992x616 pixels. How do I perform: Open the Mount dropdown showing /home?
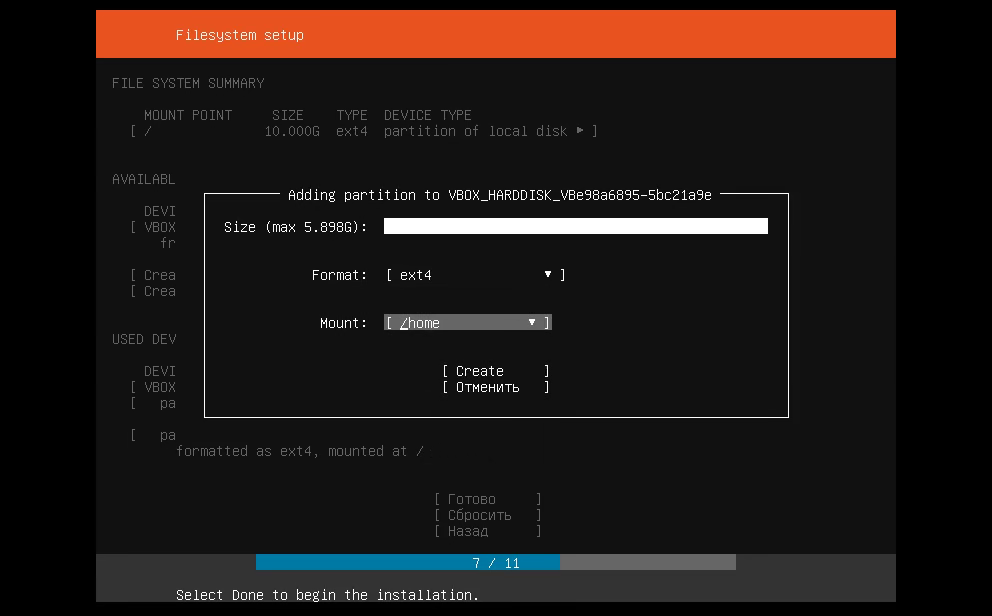[468, 323]
